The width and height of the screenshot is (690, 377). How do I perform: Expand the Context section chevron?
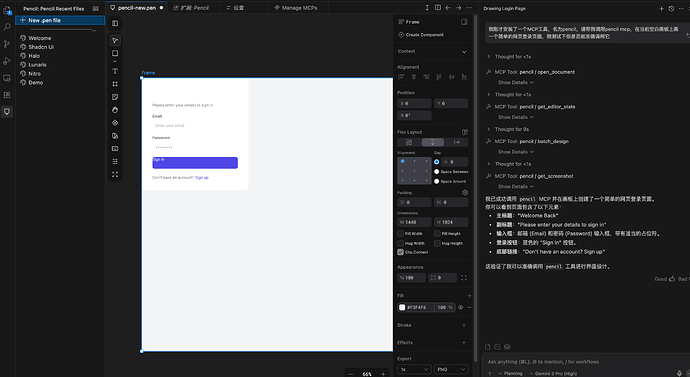464,52
